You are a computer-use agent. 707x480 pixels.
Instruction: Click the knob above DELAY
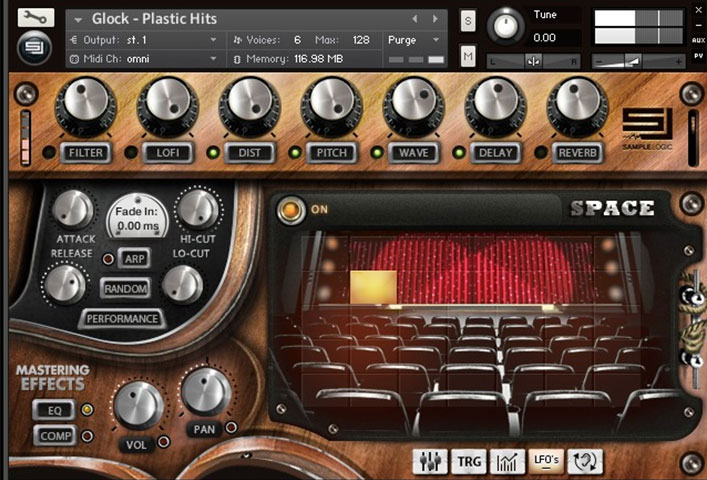[496, 104]
